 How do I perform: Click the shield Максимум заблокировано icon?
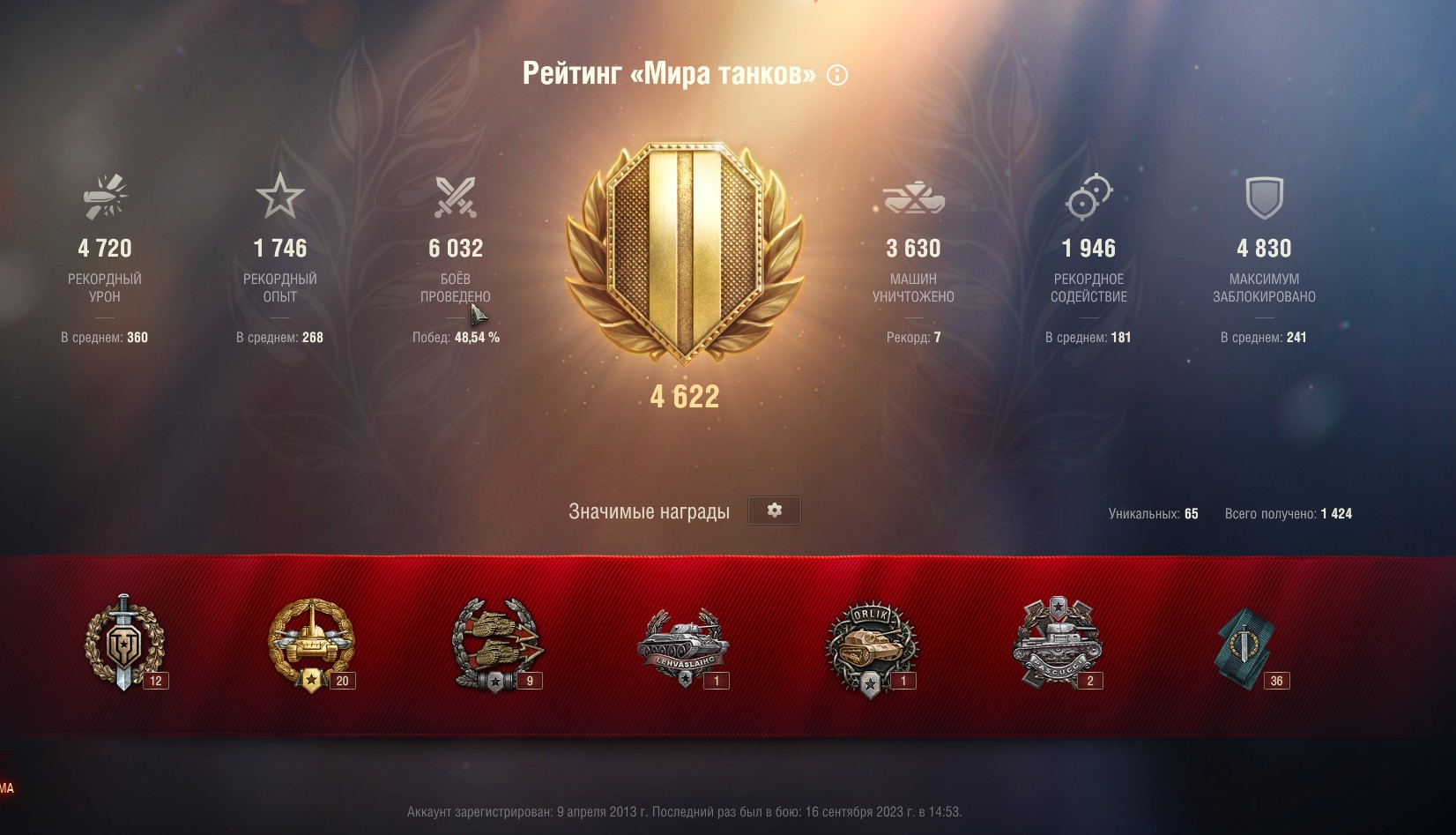pos(1264,198)
